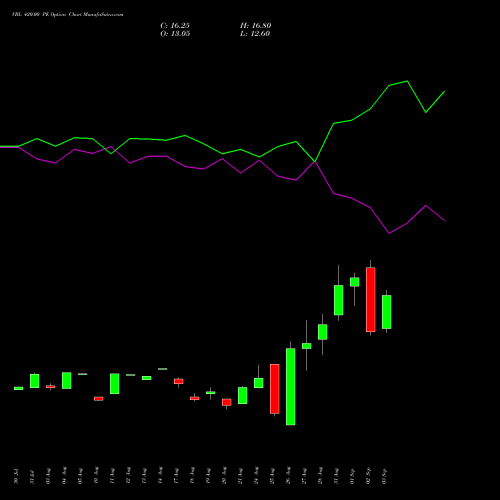Click the 14 Aug date label

click(x=160, y=476)
